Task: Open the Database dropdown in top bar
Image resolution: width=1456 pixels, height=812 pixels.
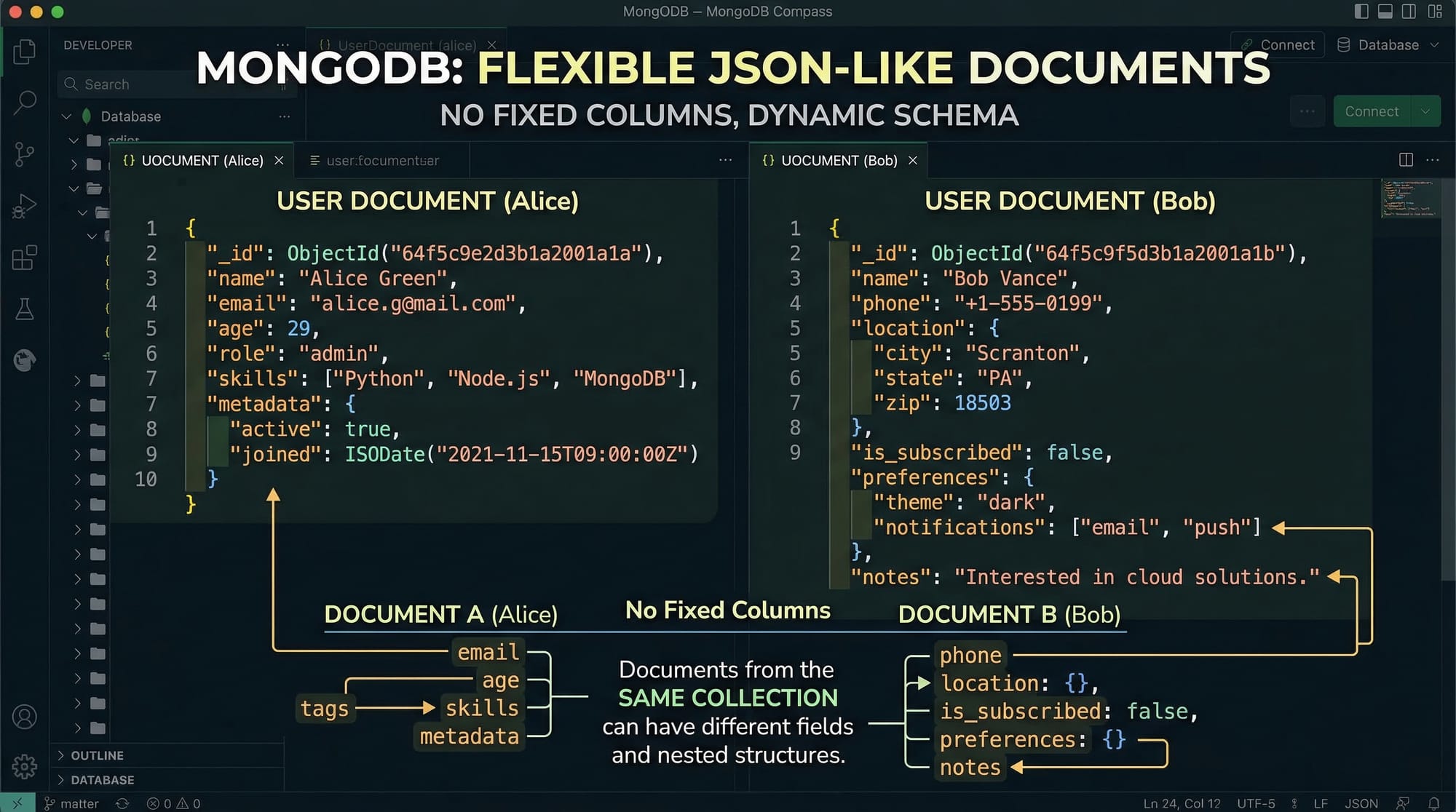Action: [x=1388, y=45]
